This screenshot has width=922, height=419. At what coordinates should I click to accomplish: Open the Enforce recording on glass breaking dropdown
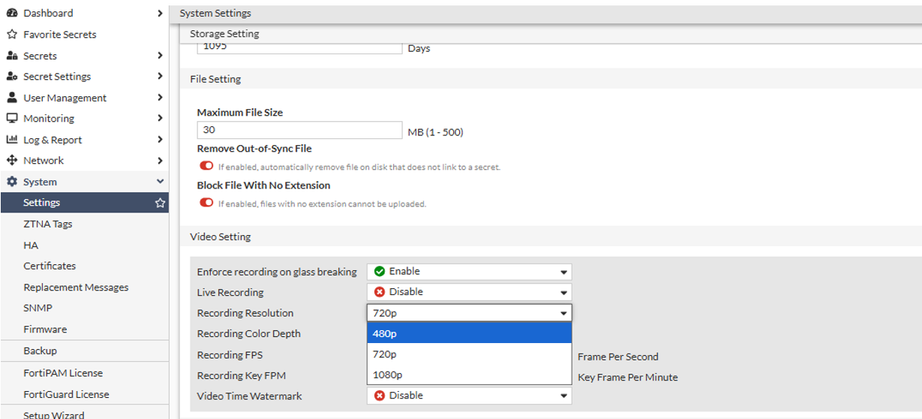[469, 271]
